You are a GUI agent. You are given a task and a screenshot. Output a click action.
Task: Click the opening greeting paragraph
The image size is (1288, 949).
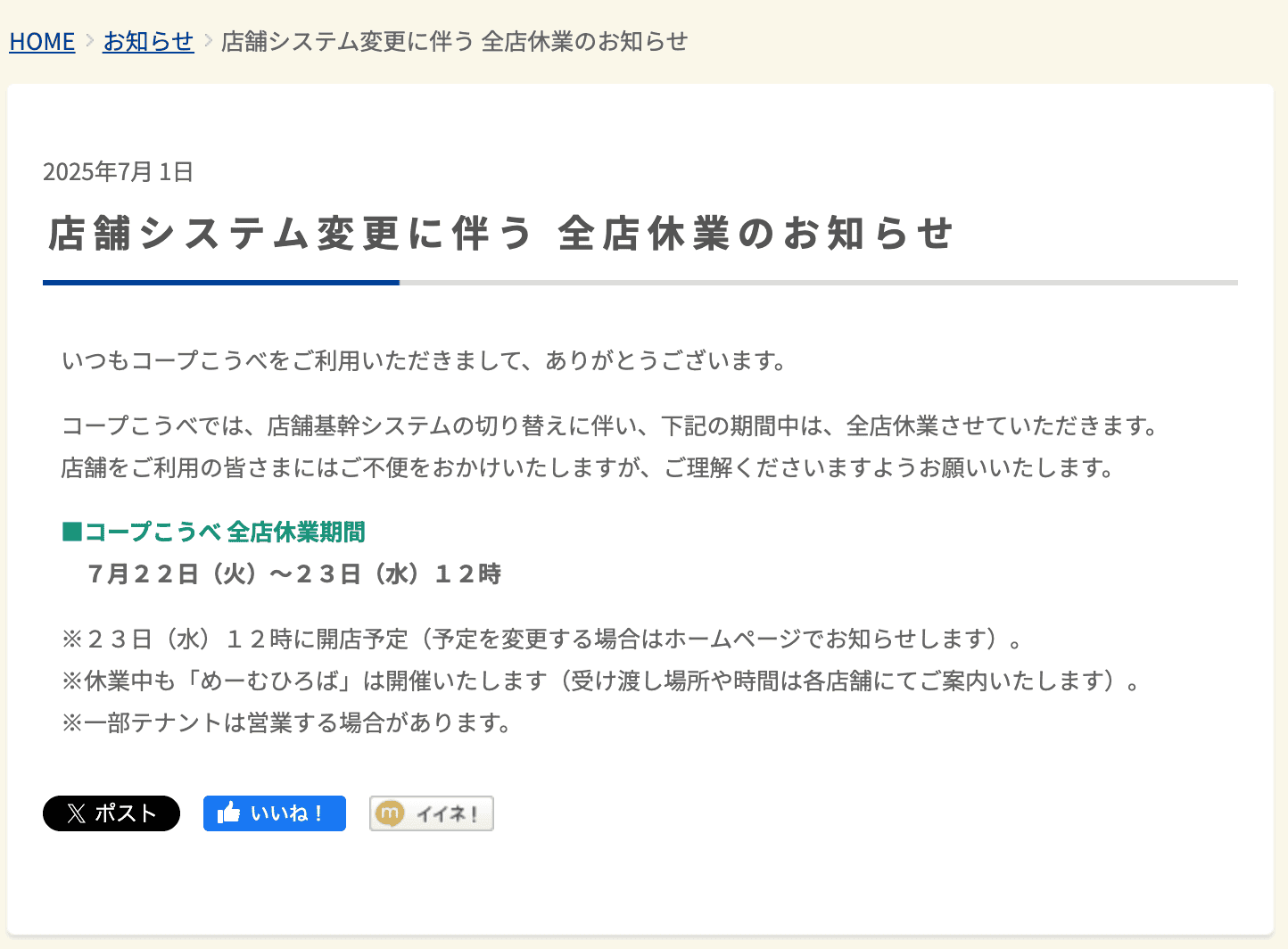tap(424, 360)
